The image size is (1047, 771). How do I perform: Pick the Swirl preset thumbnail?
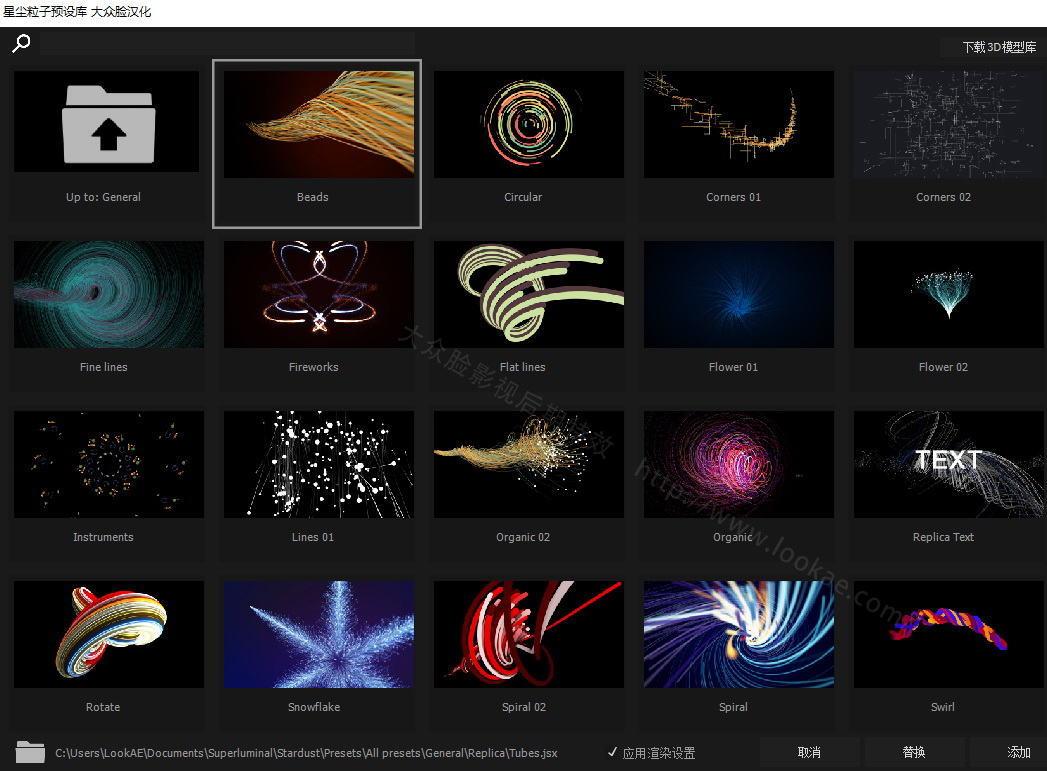(x=948, y=634)
